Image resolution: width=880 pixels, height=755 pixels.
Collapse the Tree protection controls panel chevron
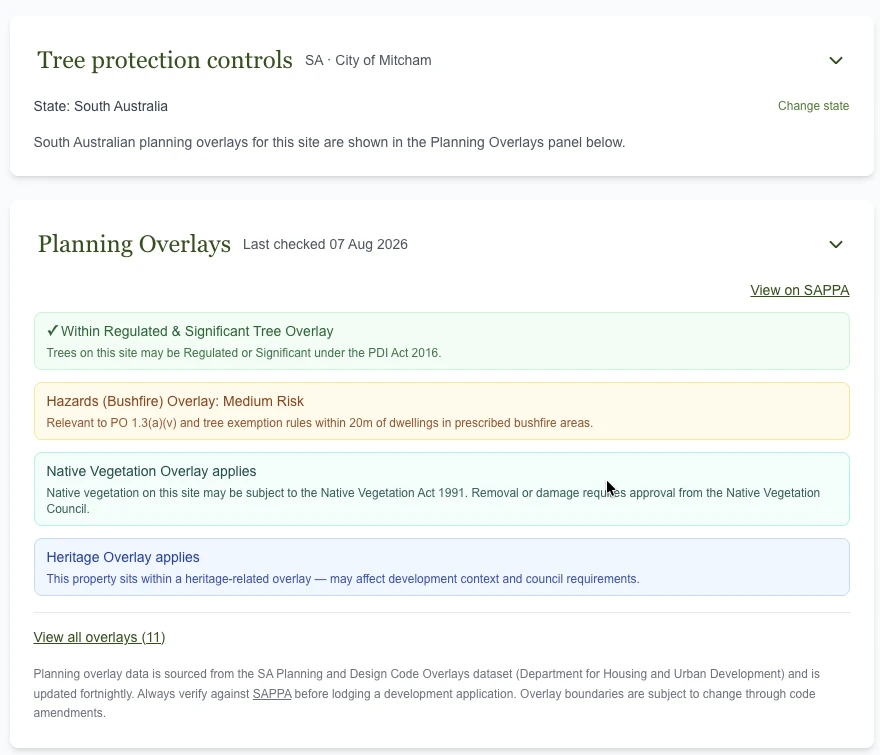click(x=836, y=60)
